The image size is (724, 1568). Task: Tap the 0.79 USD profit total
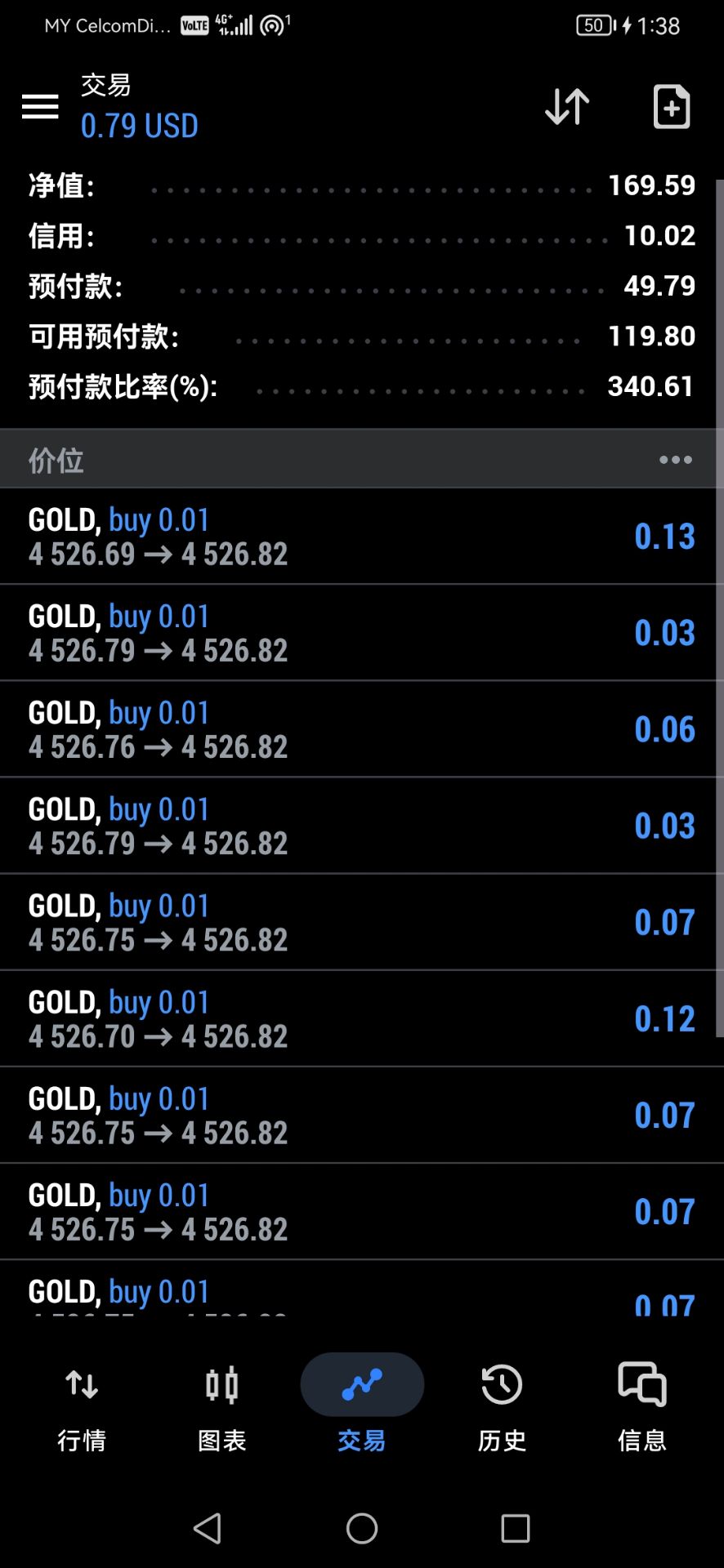140,126
